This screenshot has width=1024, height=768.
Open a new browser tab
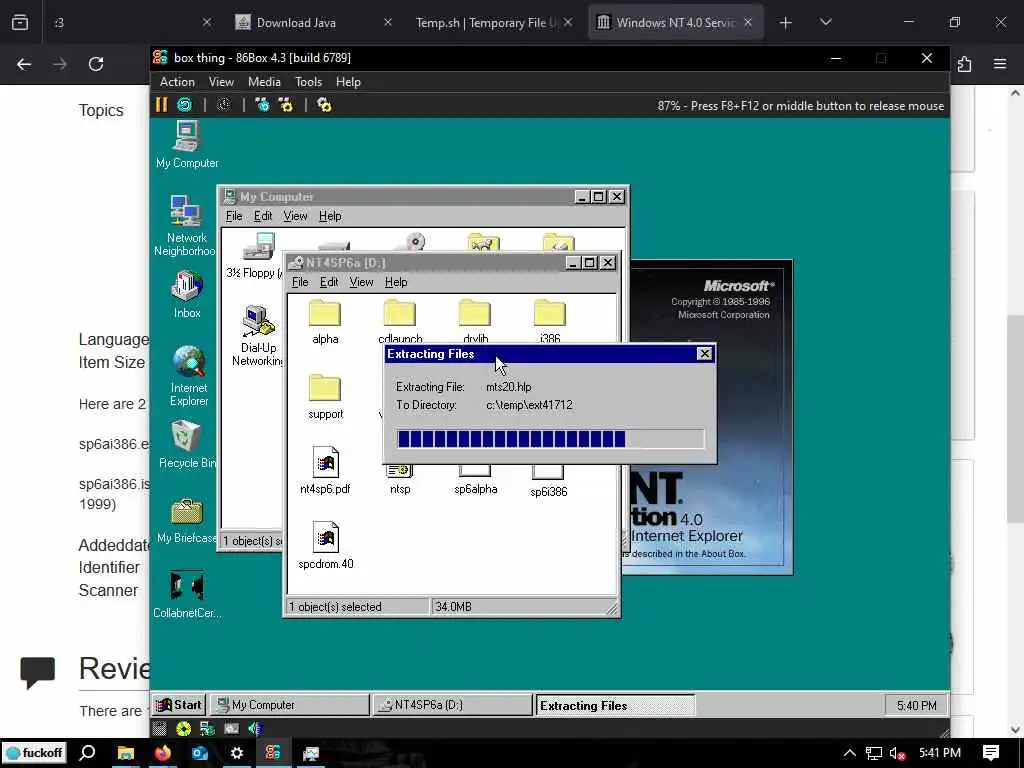click(786, 23)
